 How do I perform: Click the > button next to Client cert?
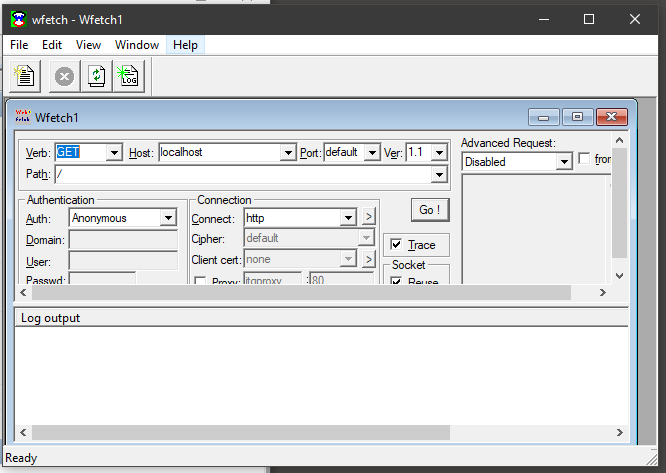point(369,259)
